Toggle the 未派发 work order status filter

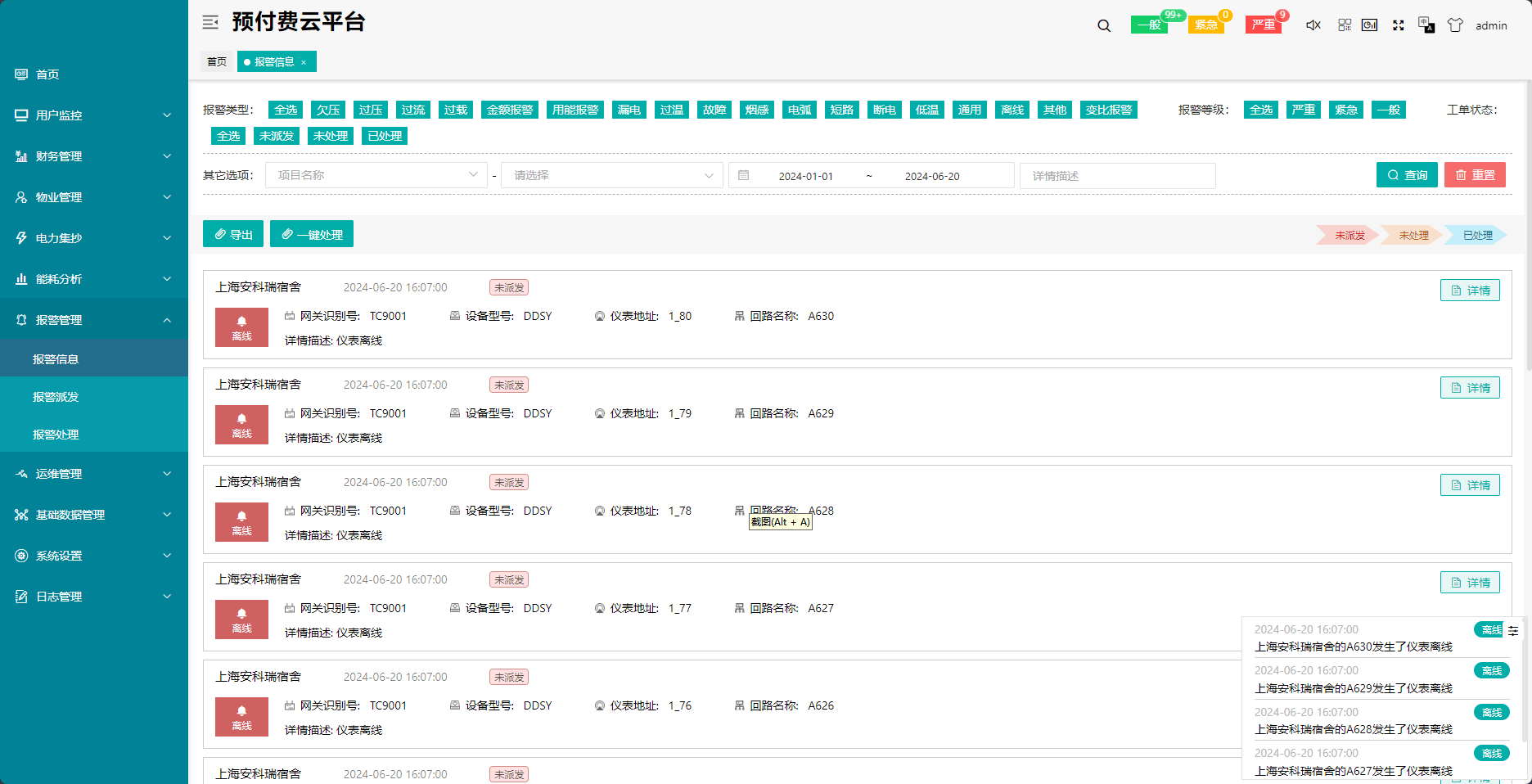(x=277, y=136)
